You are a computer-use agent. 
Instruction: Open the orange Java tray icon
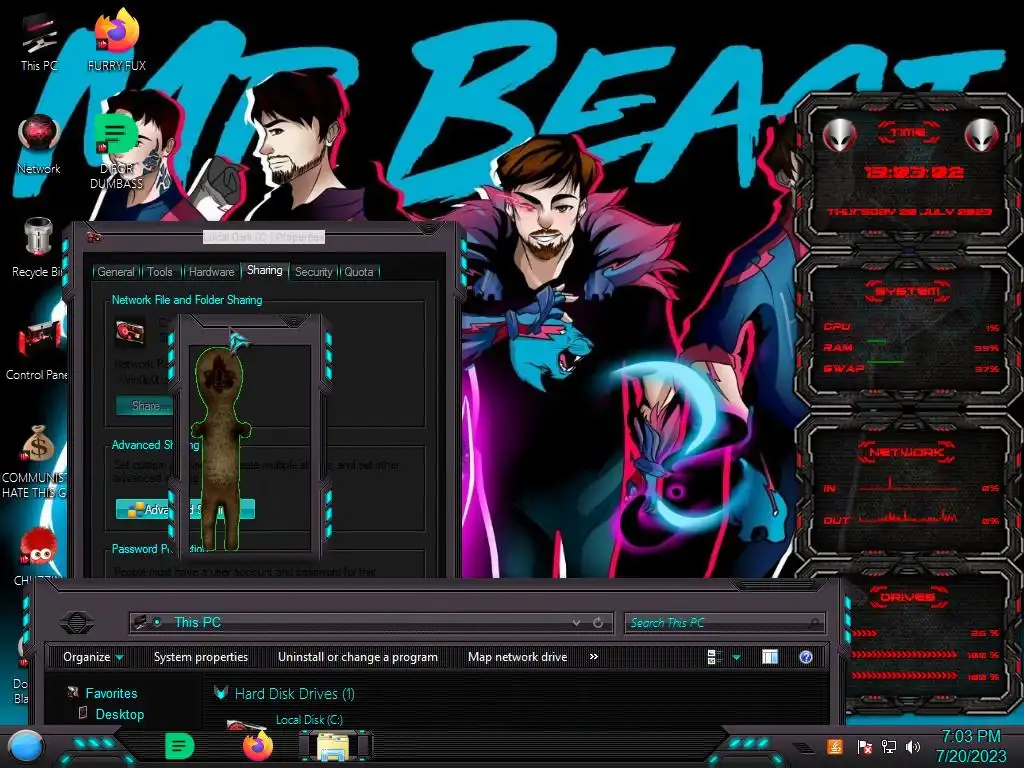click(835, 746)
